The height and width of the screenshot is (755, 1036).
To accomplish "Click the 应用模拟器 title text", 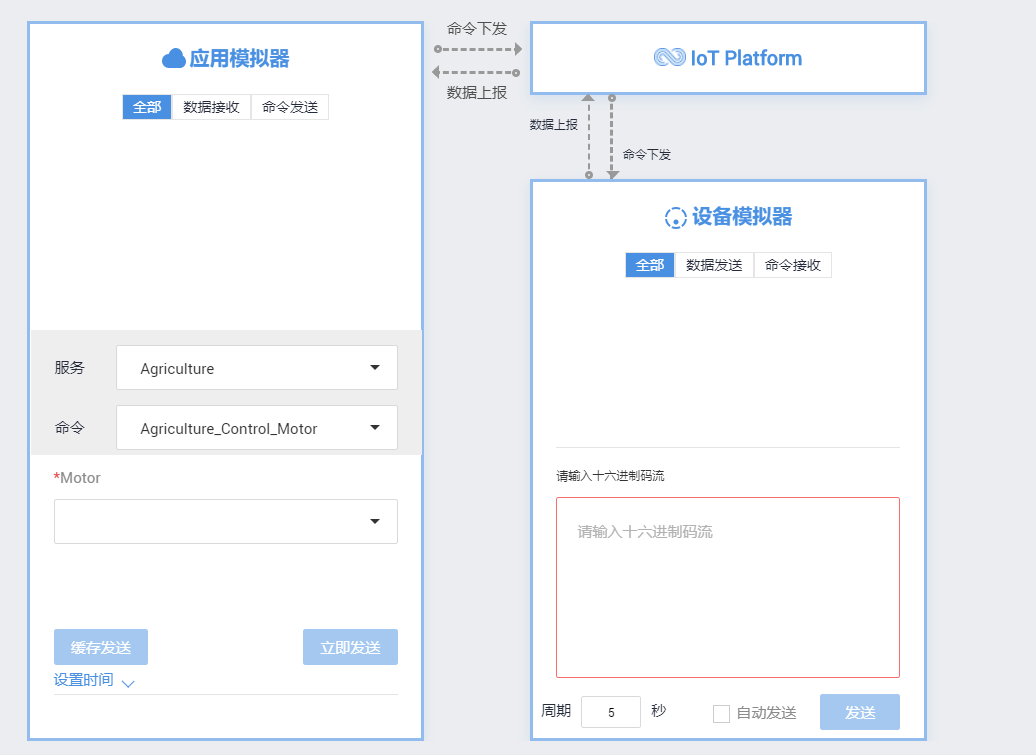I will (239, 58).
